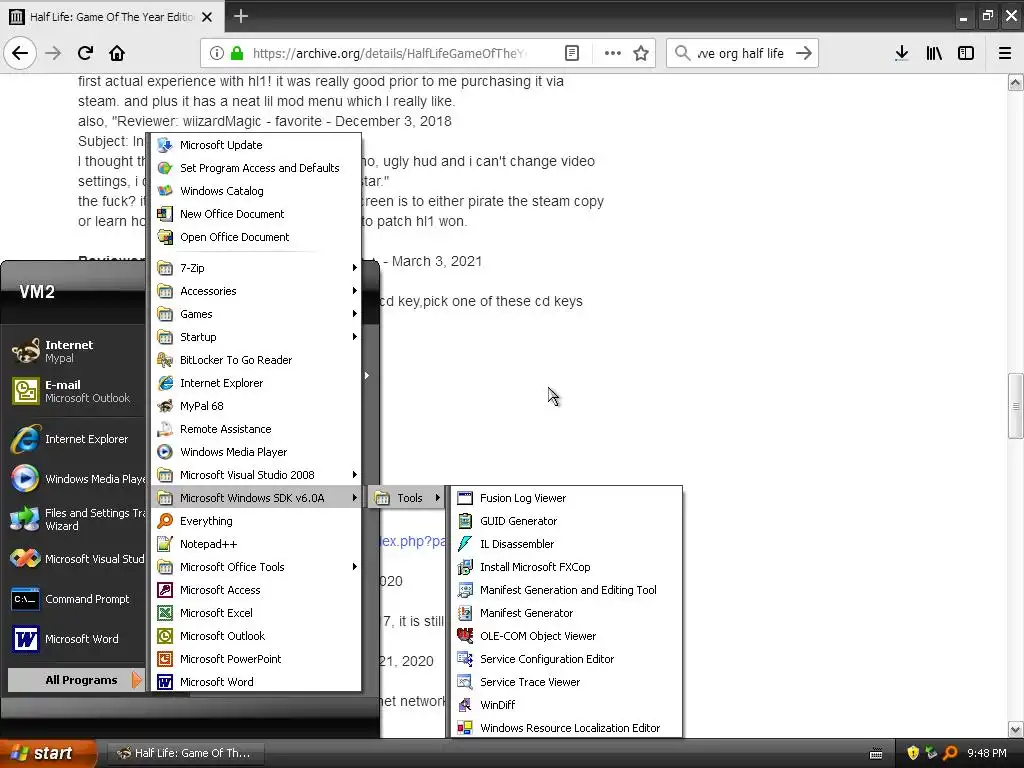Image resolution: width=1024 pixels, height=768 pixels.
Task: Go back in browser history
Action: tap(20, 54)
